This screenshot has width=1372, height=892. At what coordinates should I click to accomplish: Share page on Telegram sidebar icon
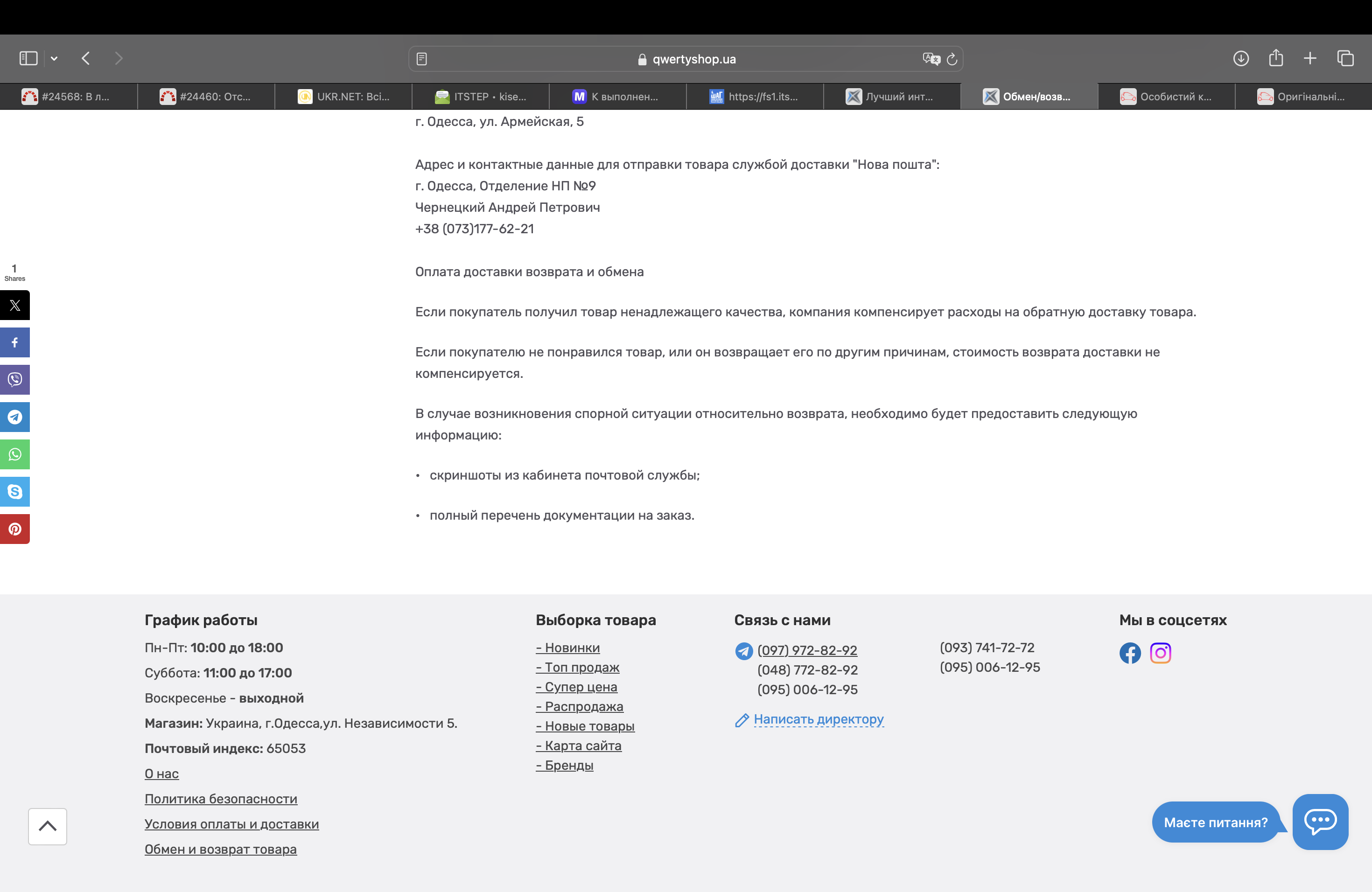(x=15, y=417)
